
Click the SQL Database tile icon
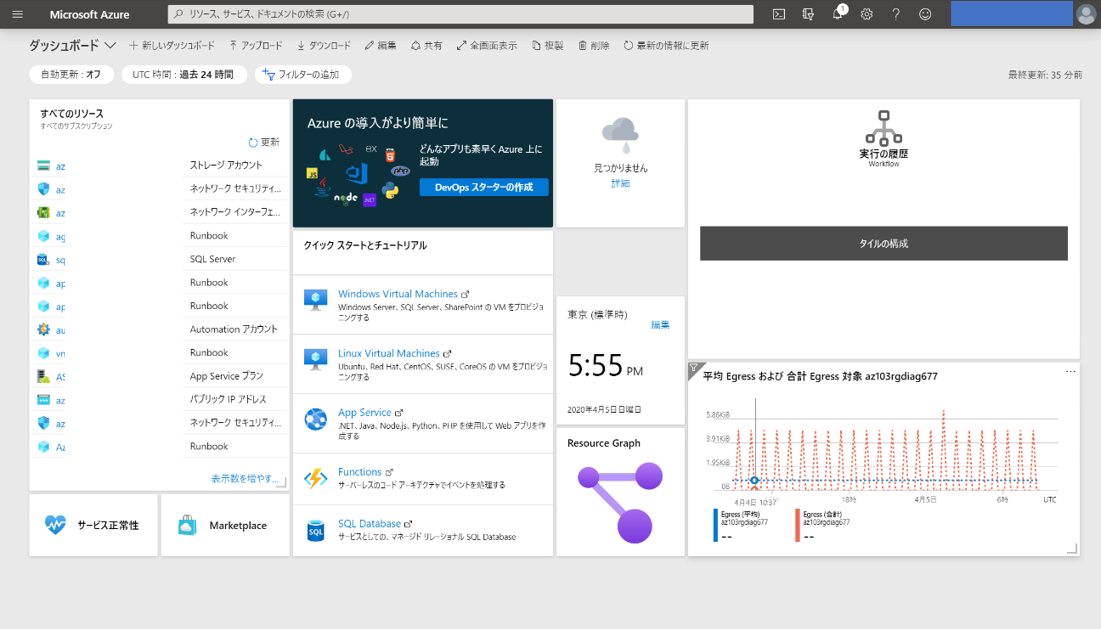(x=315, y=530)
